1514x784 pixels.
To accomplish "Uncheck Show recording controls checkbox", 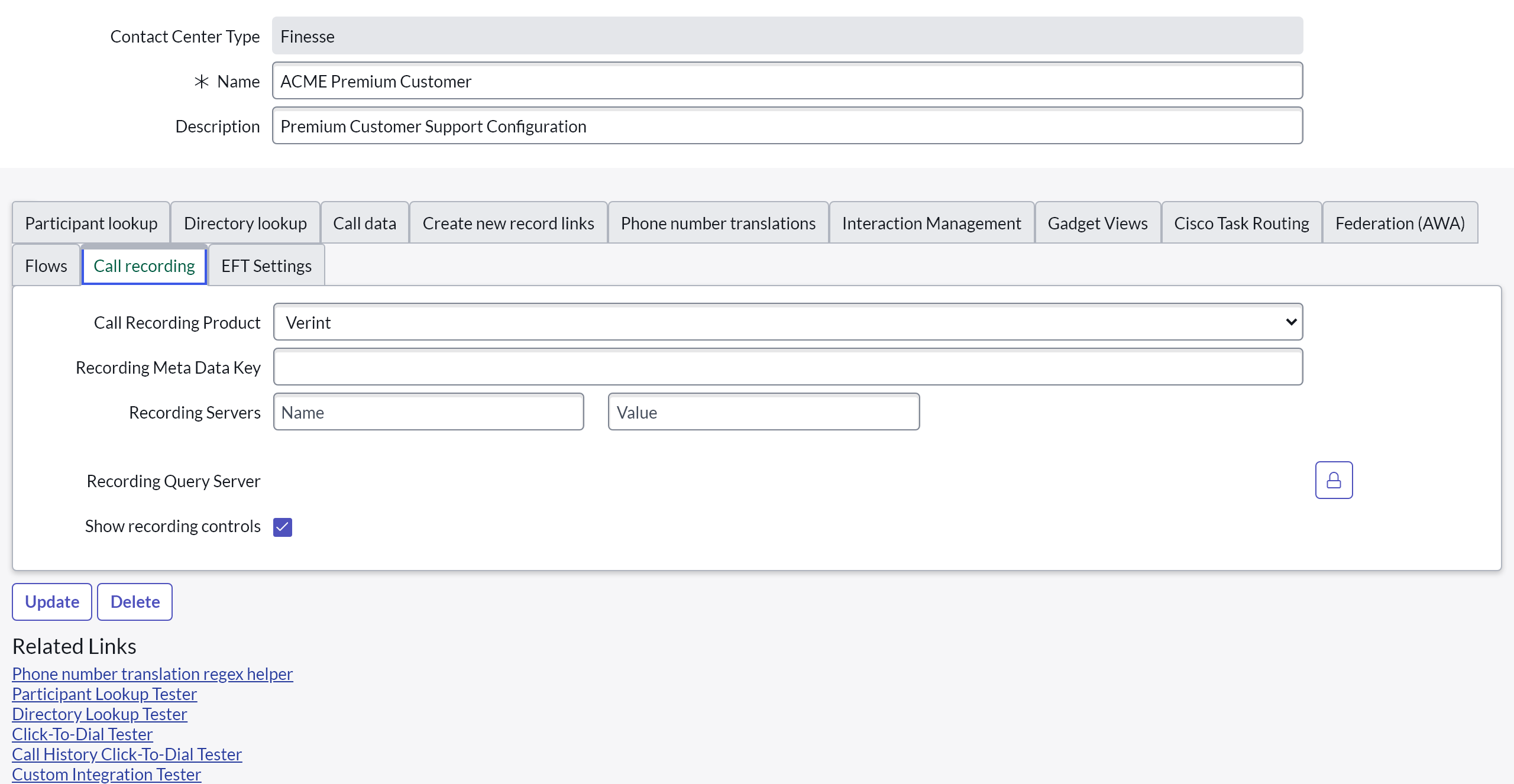I will 283,527.
